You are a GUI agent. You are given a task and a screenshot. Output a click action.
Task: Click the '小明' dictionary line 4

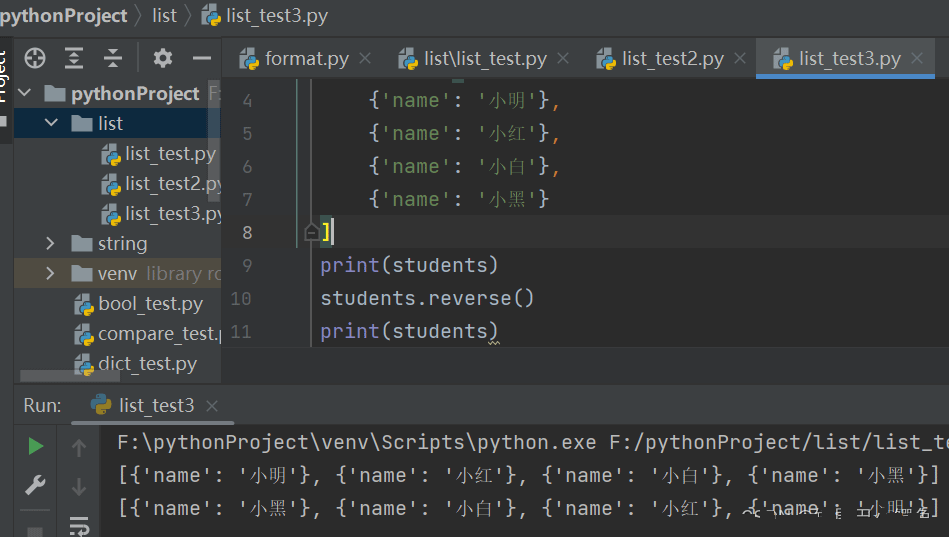[464, 100]
